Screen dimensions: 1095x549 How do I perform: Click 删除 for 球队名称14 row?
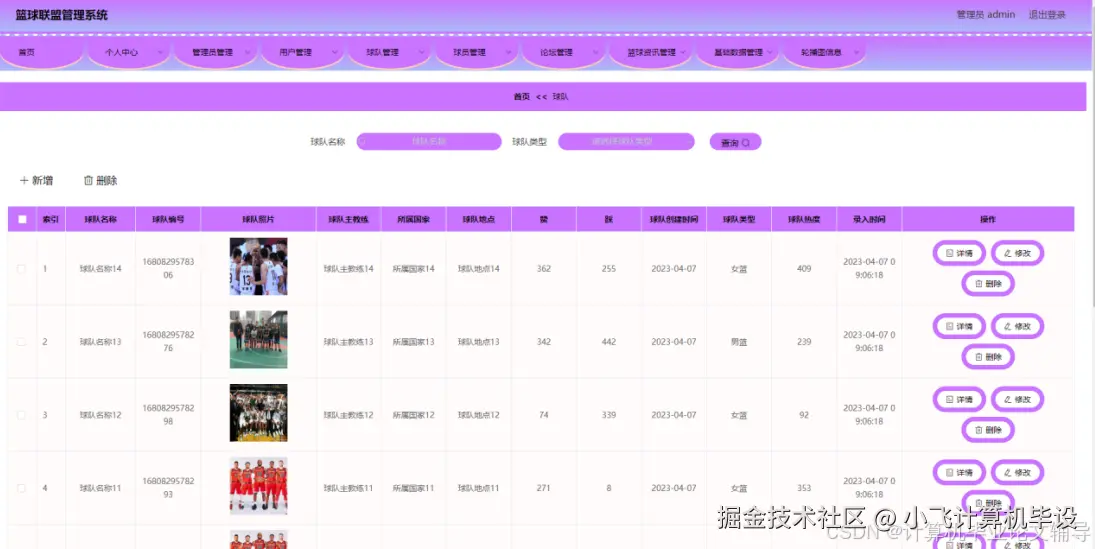988,284
